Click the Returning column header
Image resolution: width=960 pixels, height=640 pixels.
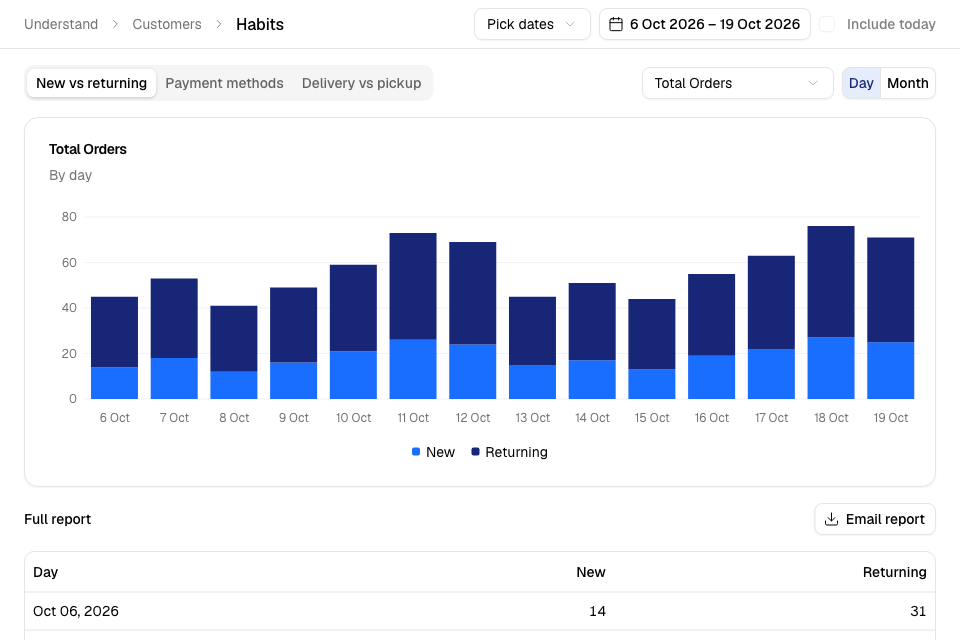(894, 572)
